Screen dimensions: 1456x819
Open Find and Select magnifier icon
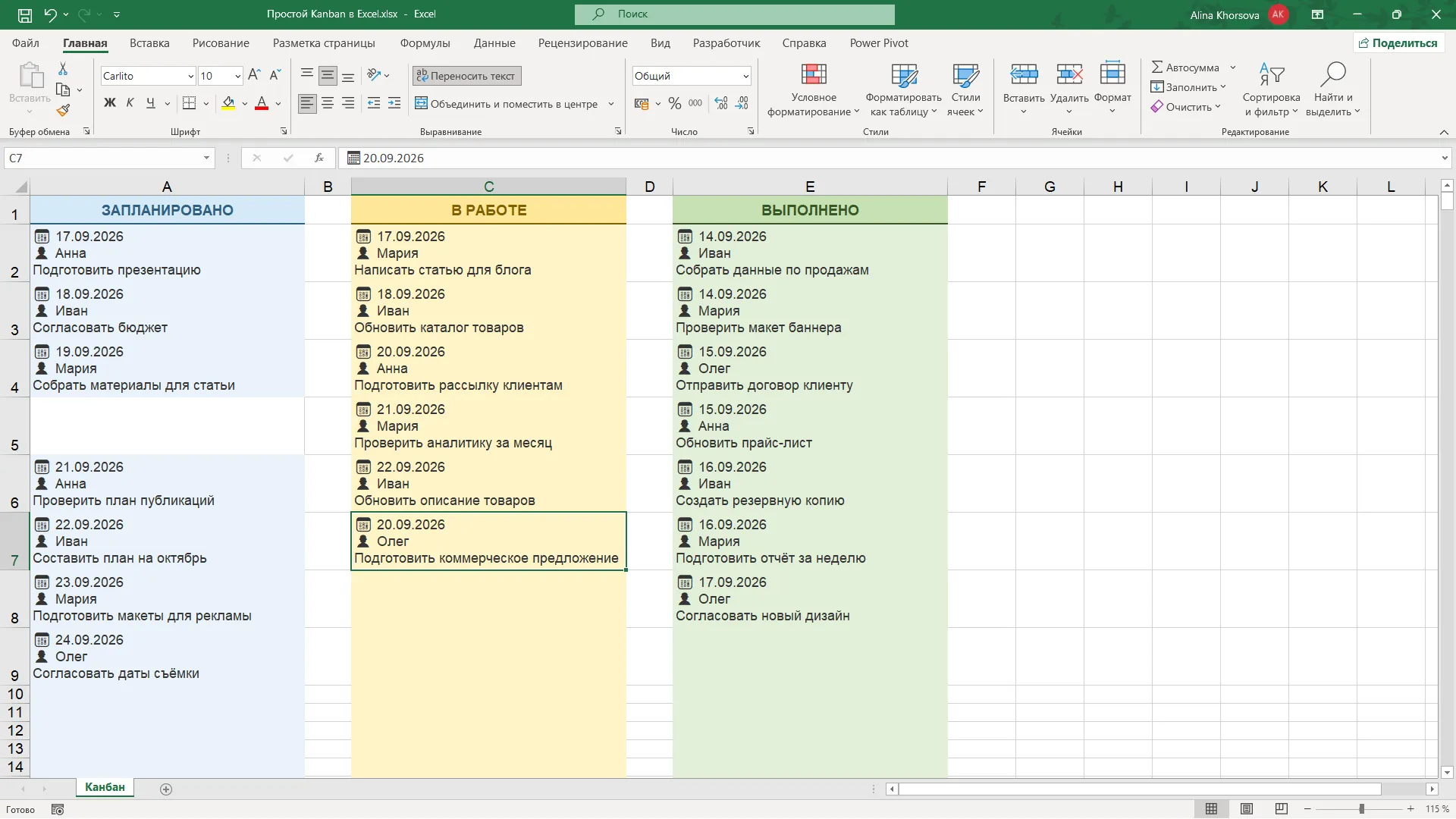point(1332,74)
